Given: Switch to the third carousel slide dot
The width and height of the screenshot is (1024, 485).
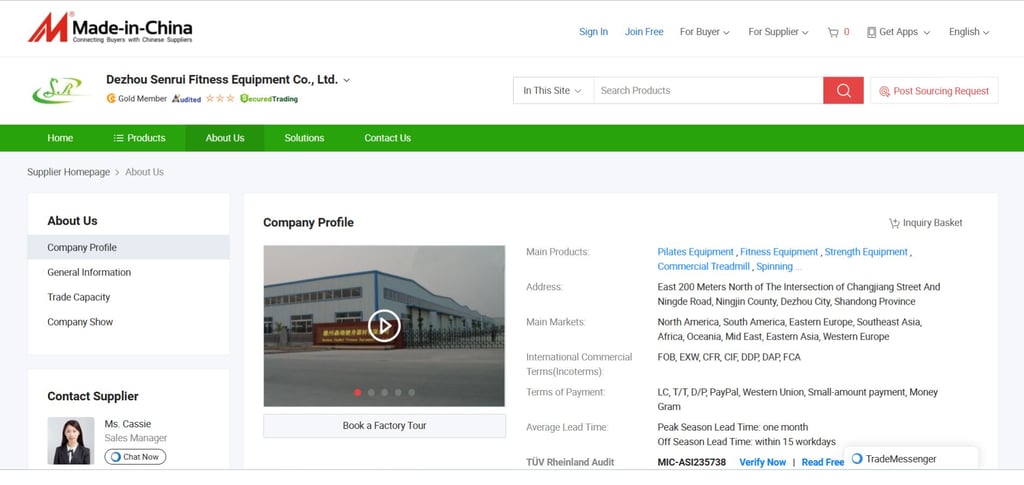Looking at the screenshot, I should tap(385, 393).
